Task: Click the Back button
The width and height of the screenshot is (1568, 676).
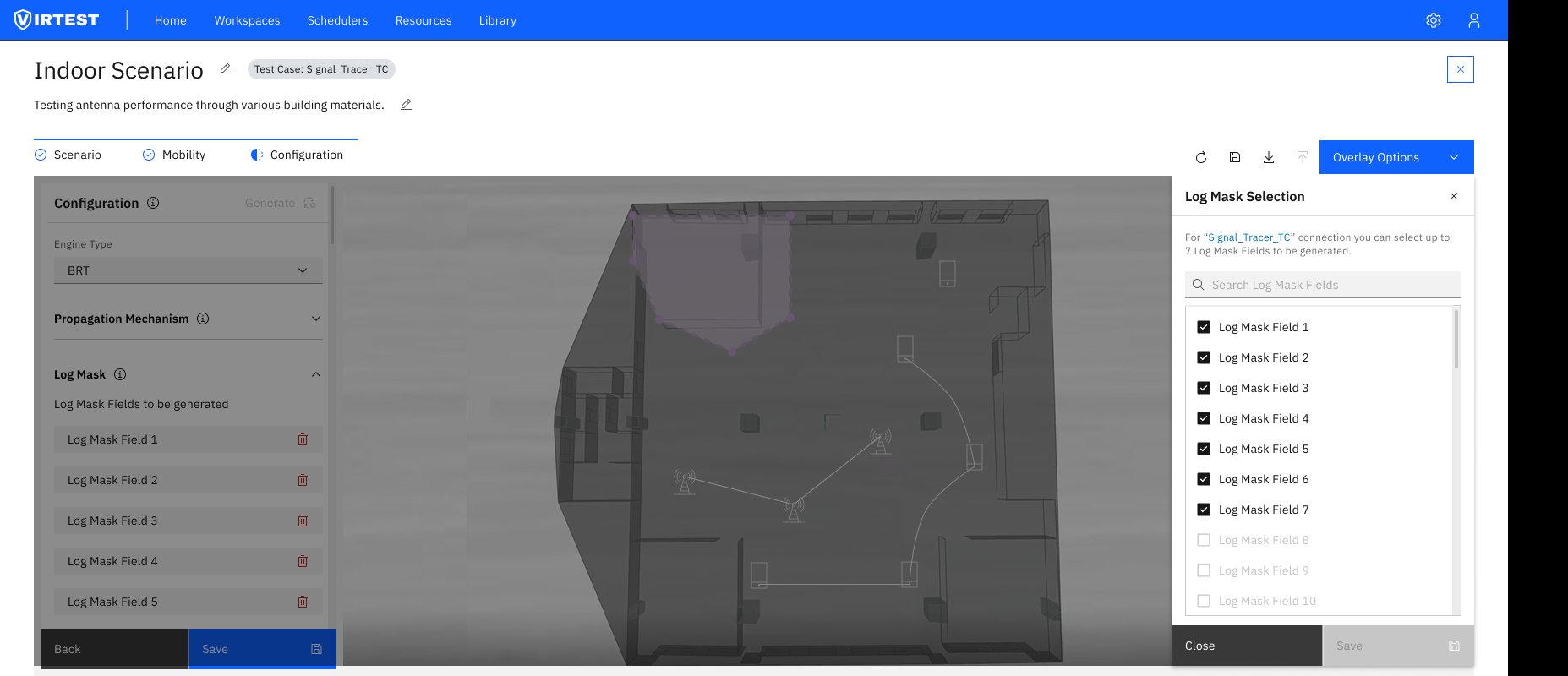Action: [x=114, y=649]
